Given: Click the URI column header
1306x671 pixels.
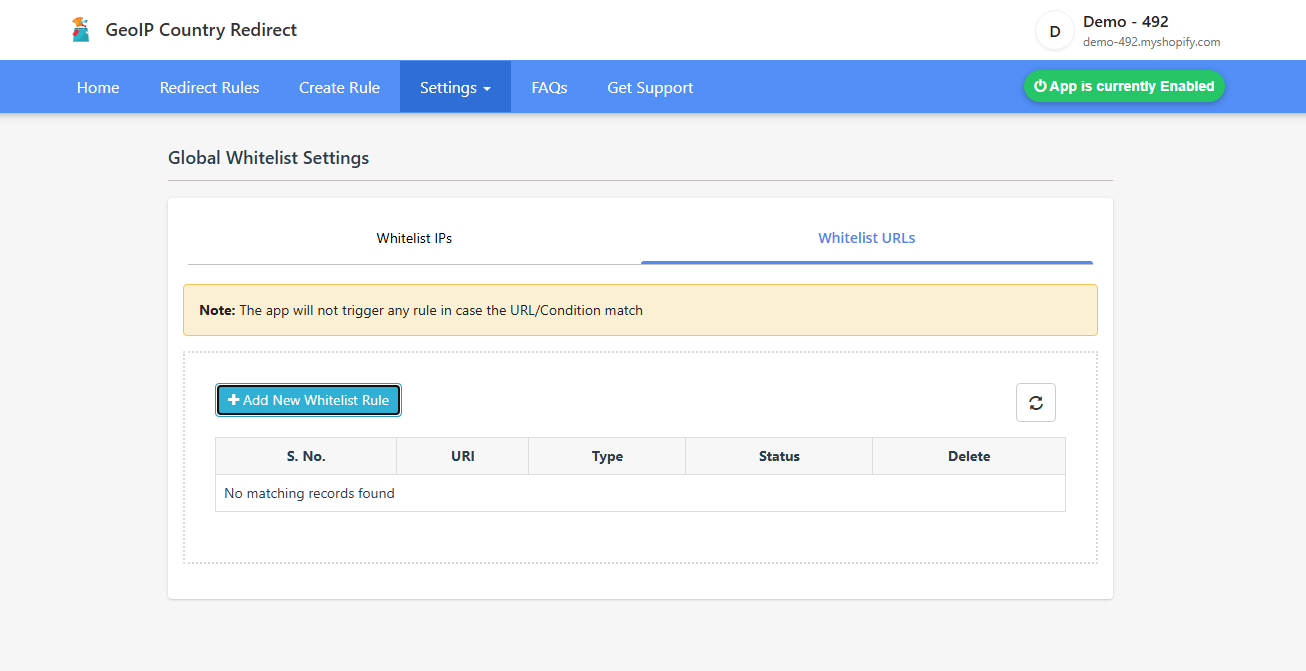Looking at the screenshot, I should [462, 456].
